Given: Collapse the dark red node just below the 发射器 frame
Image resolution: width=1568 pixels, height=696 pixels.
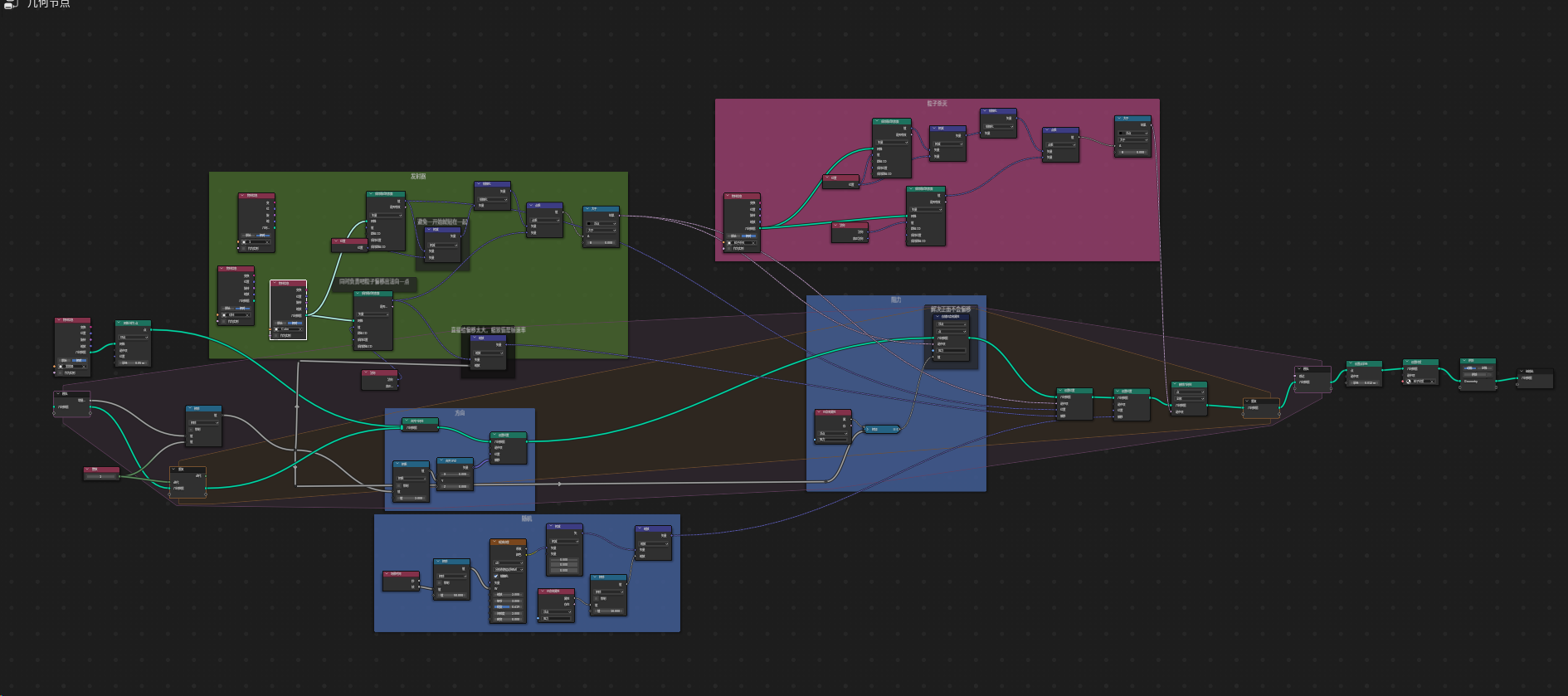Looking at the screenshot, I should pyautogui.click(x=366, y=373).
